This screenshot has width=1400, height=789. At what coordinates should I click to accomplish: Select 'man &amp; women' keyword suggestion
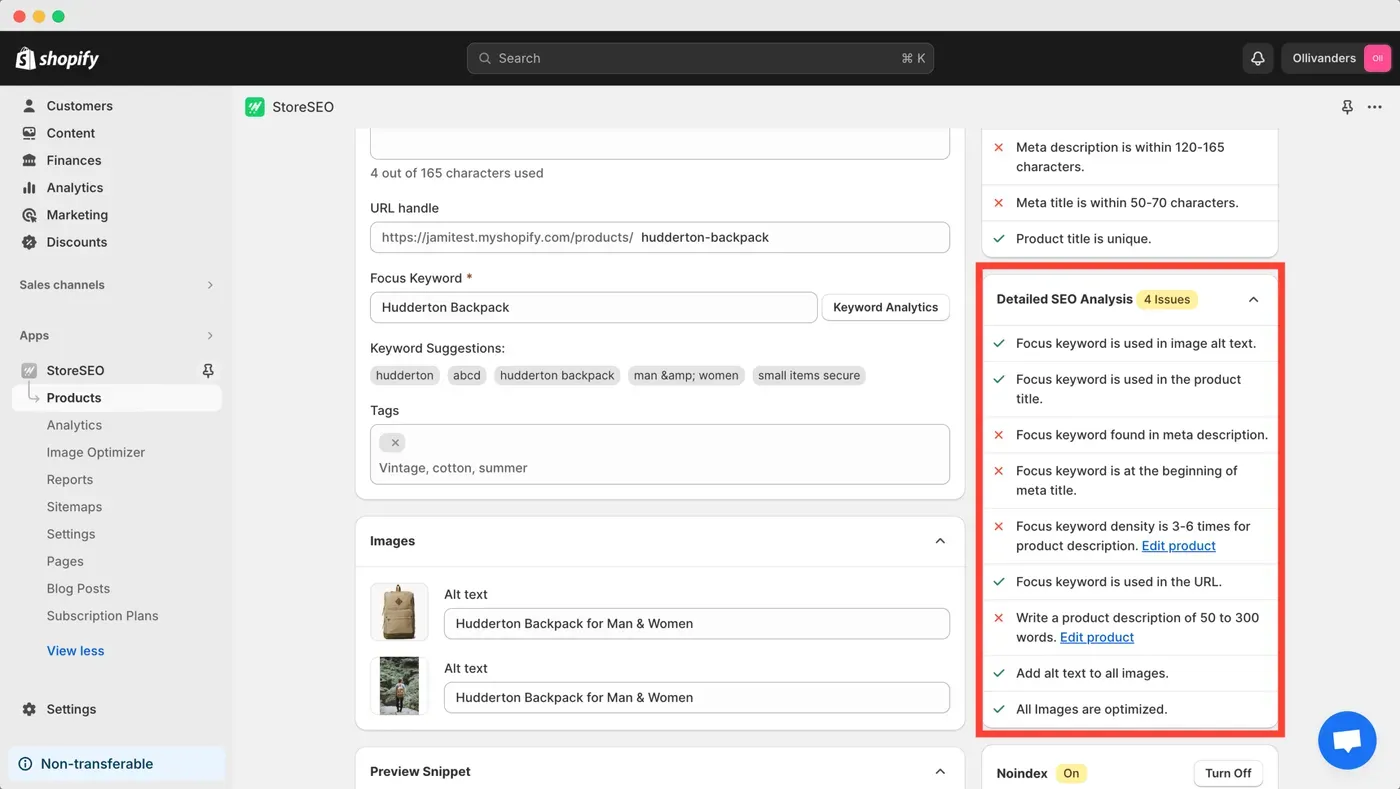[x=686, y=376]
